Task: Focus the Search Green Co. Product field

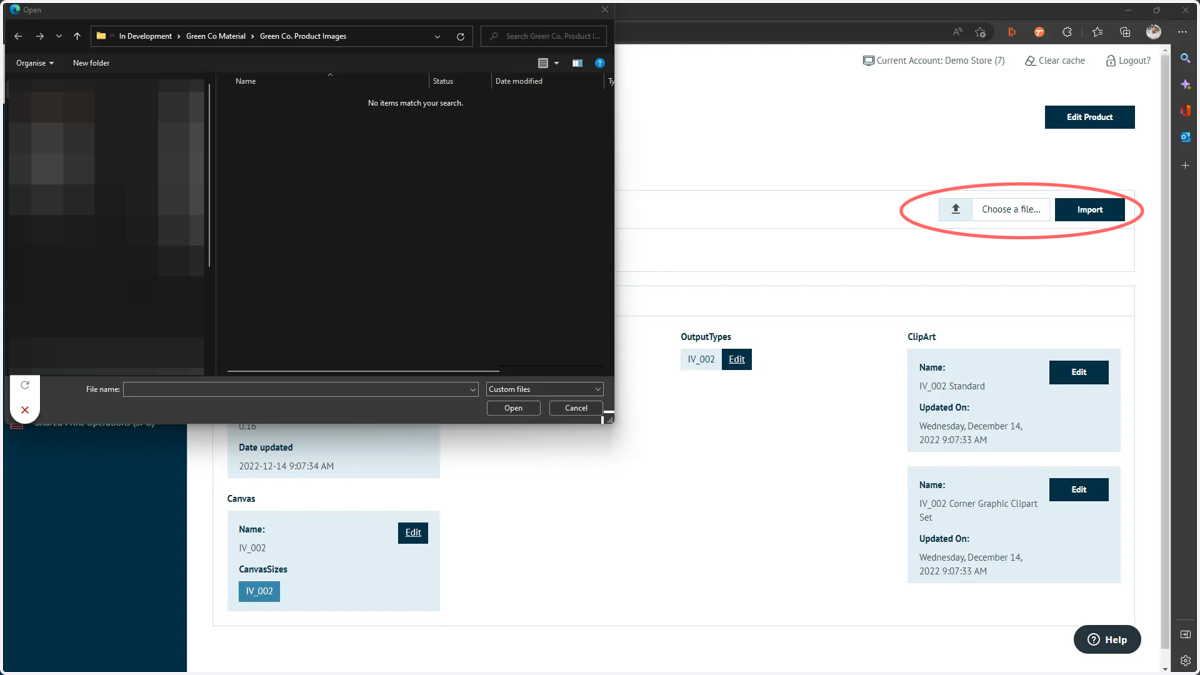Action: (x=544, y=36)
